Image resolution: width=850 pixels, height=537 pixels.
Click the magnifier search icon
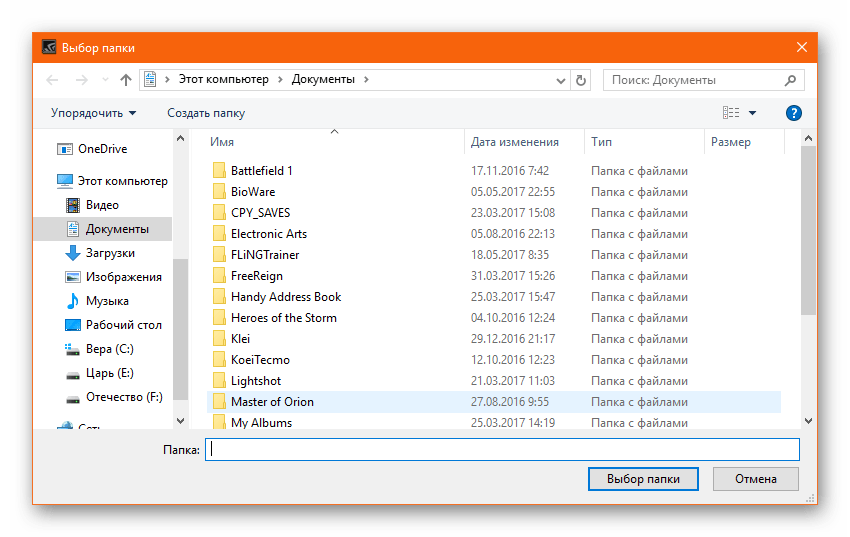(790, 80)
